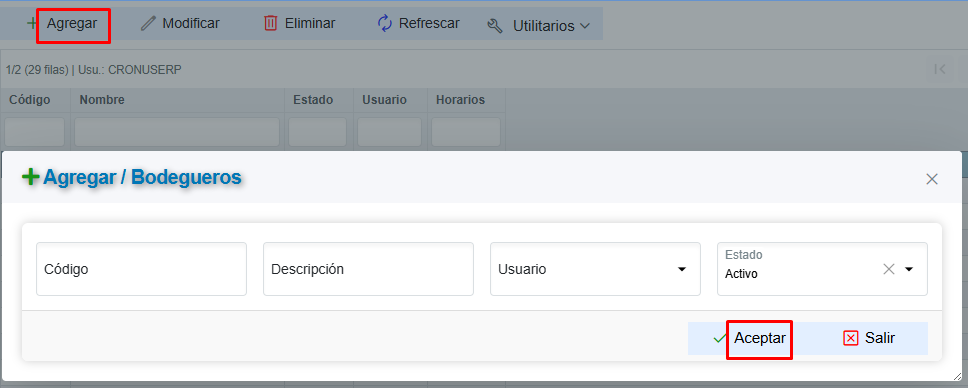The image size is (968, 388).
Task: Click the green checkmark icon on Aceptar
Action: (719, 339)
